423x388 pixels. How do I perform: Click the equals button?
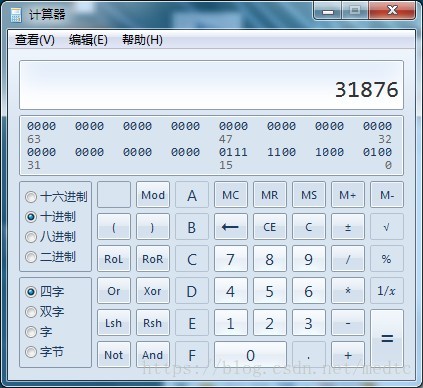tap(387, 339)
